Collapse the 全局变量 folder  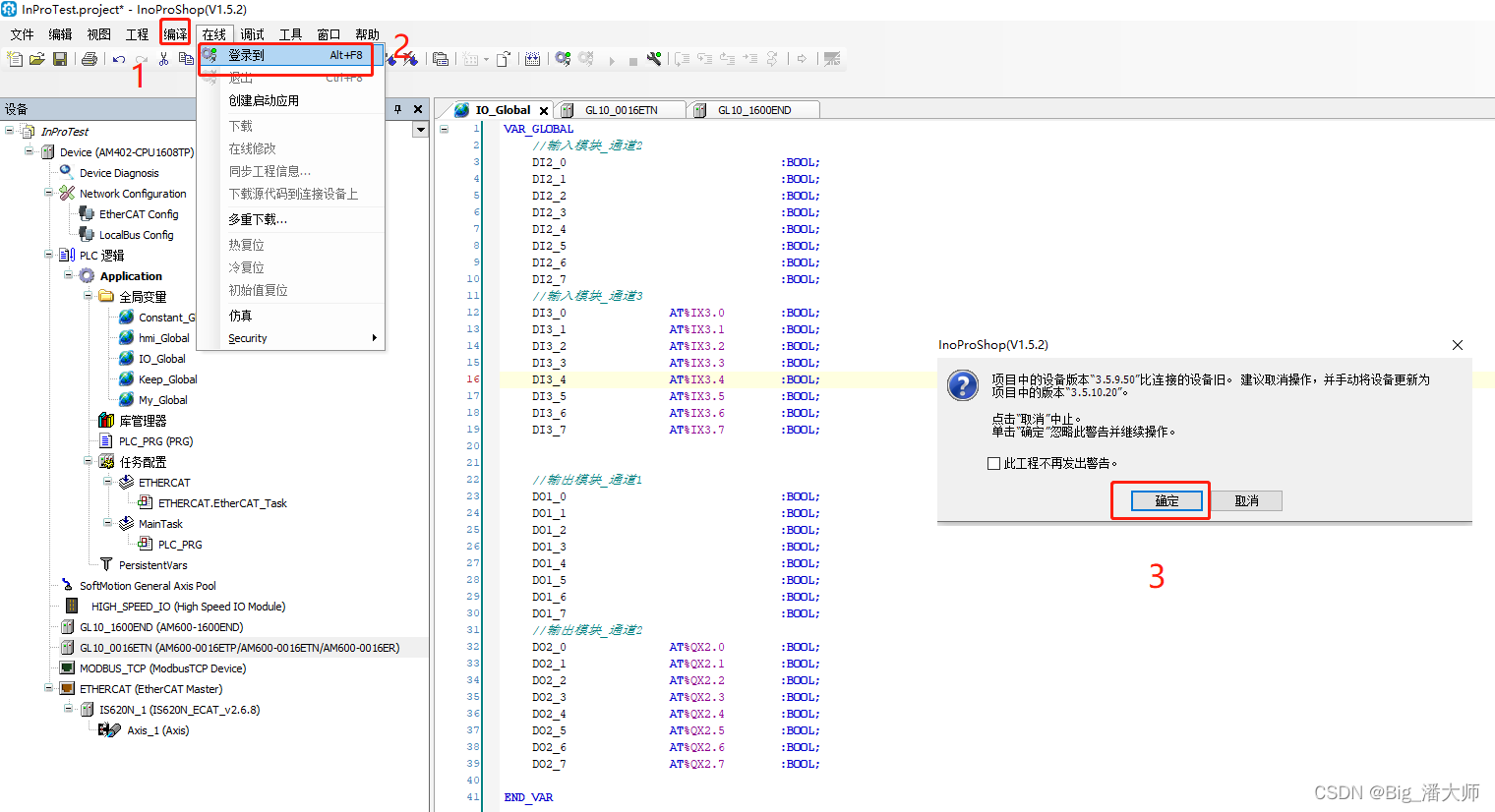click(x=89, y=296)
